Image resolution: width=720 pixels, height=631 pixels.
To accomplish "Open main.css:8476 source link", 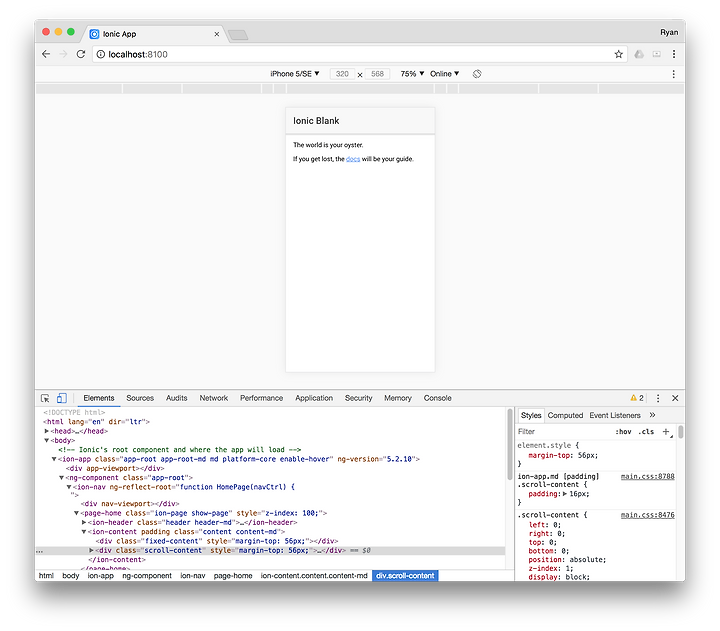I will (x=647, y=515).
